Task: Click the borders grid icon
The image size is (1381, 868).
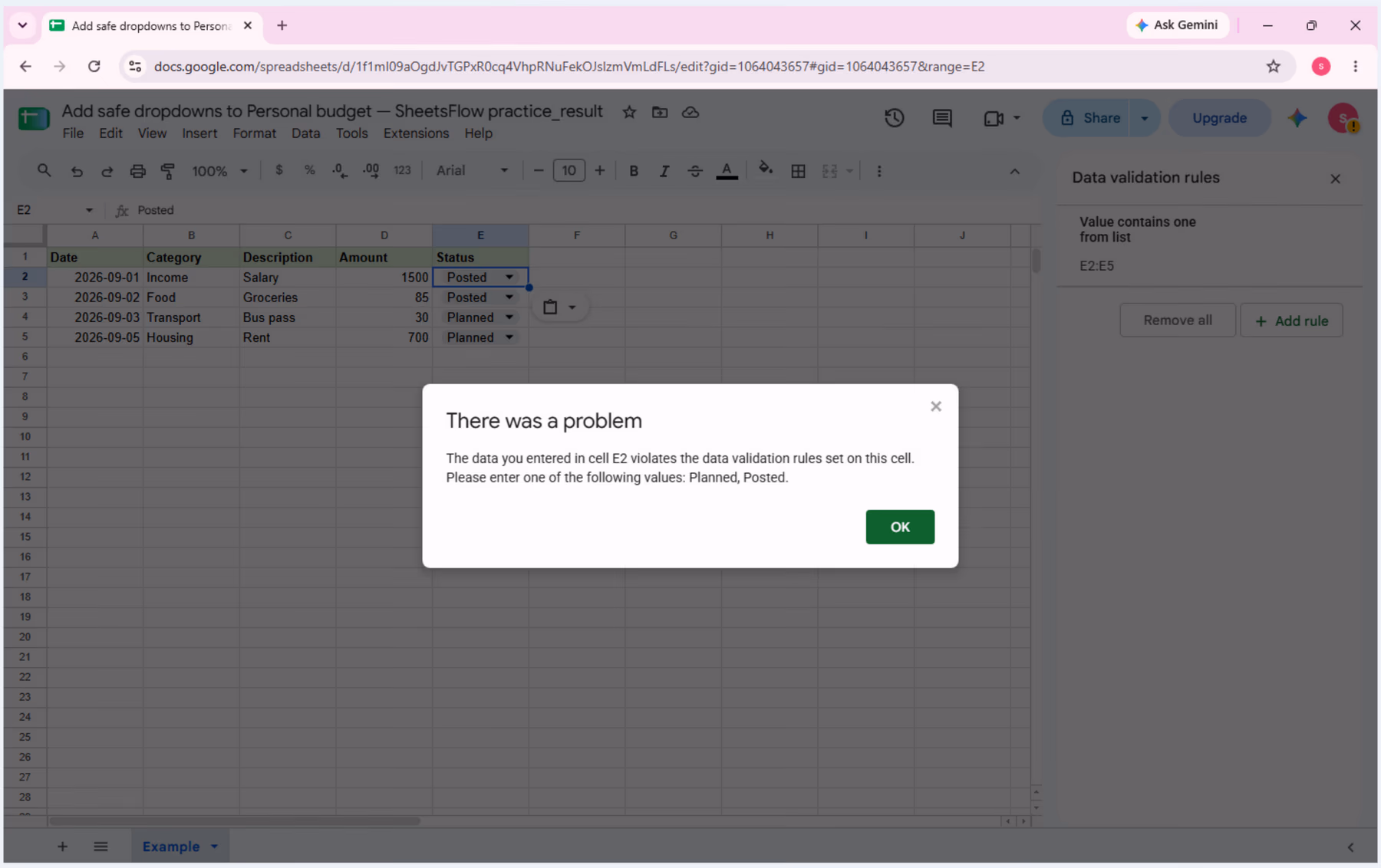Action: (798, 171)
